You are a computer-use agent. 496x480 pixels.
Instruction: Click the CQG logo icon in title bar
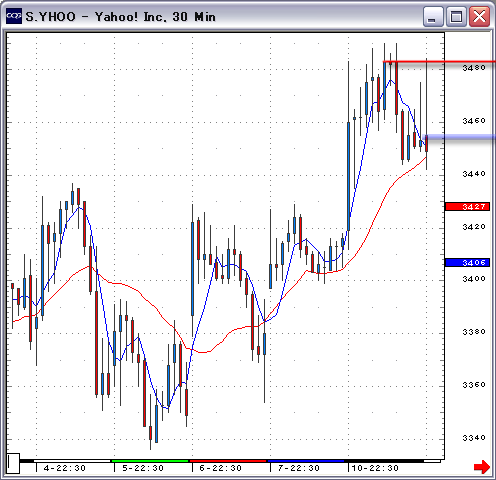[14, 16]
